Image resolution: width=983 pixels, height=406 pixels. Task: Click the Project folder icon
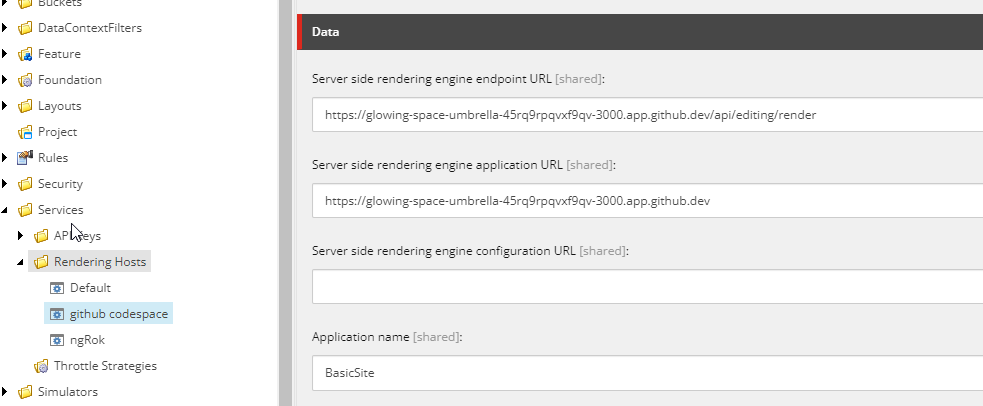click(25, 132)
